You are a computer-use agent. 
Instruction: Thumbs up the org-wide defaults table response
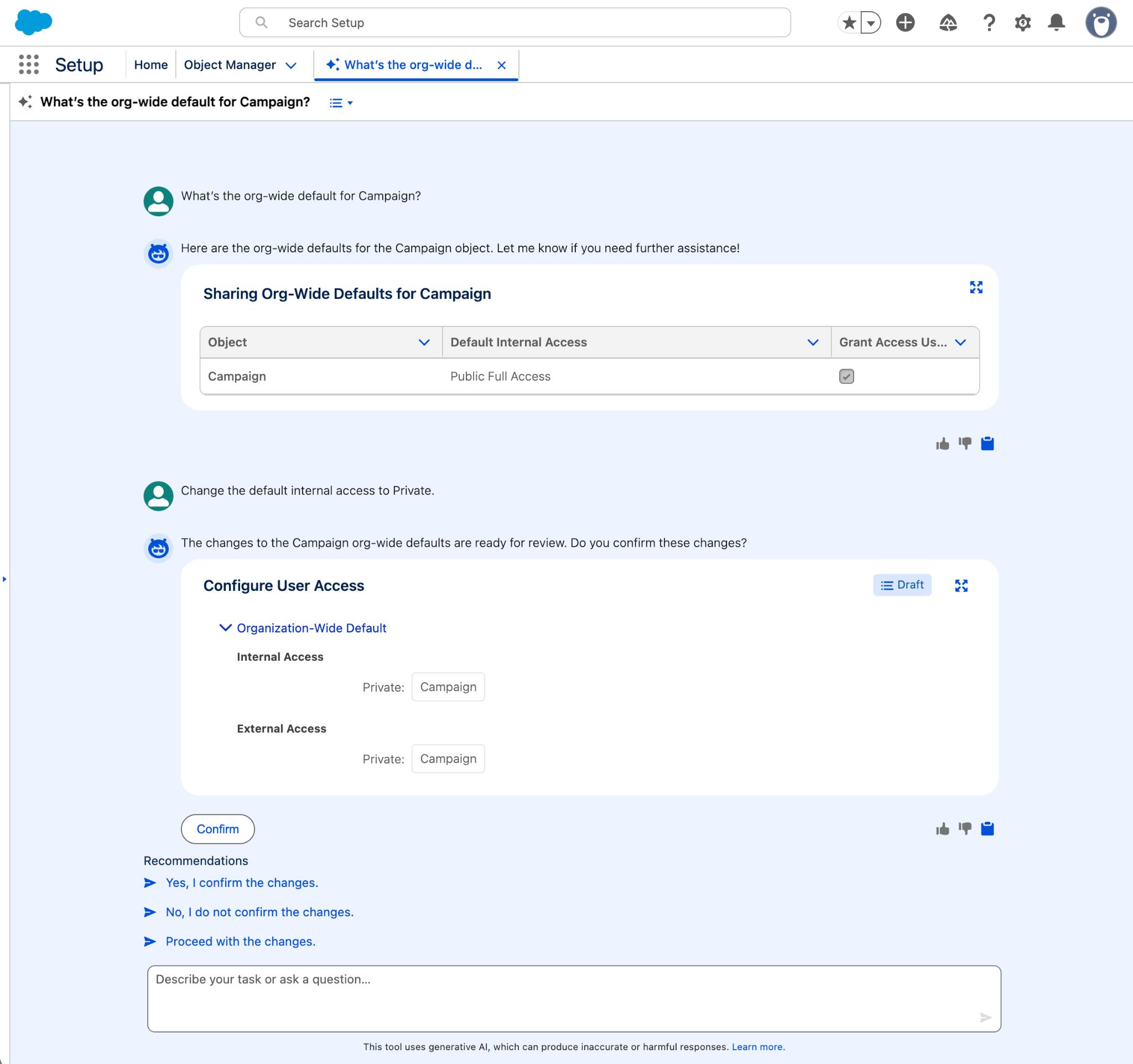(x=942, y=443)
